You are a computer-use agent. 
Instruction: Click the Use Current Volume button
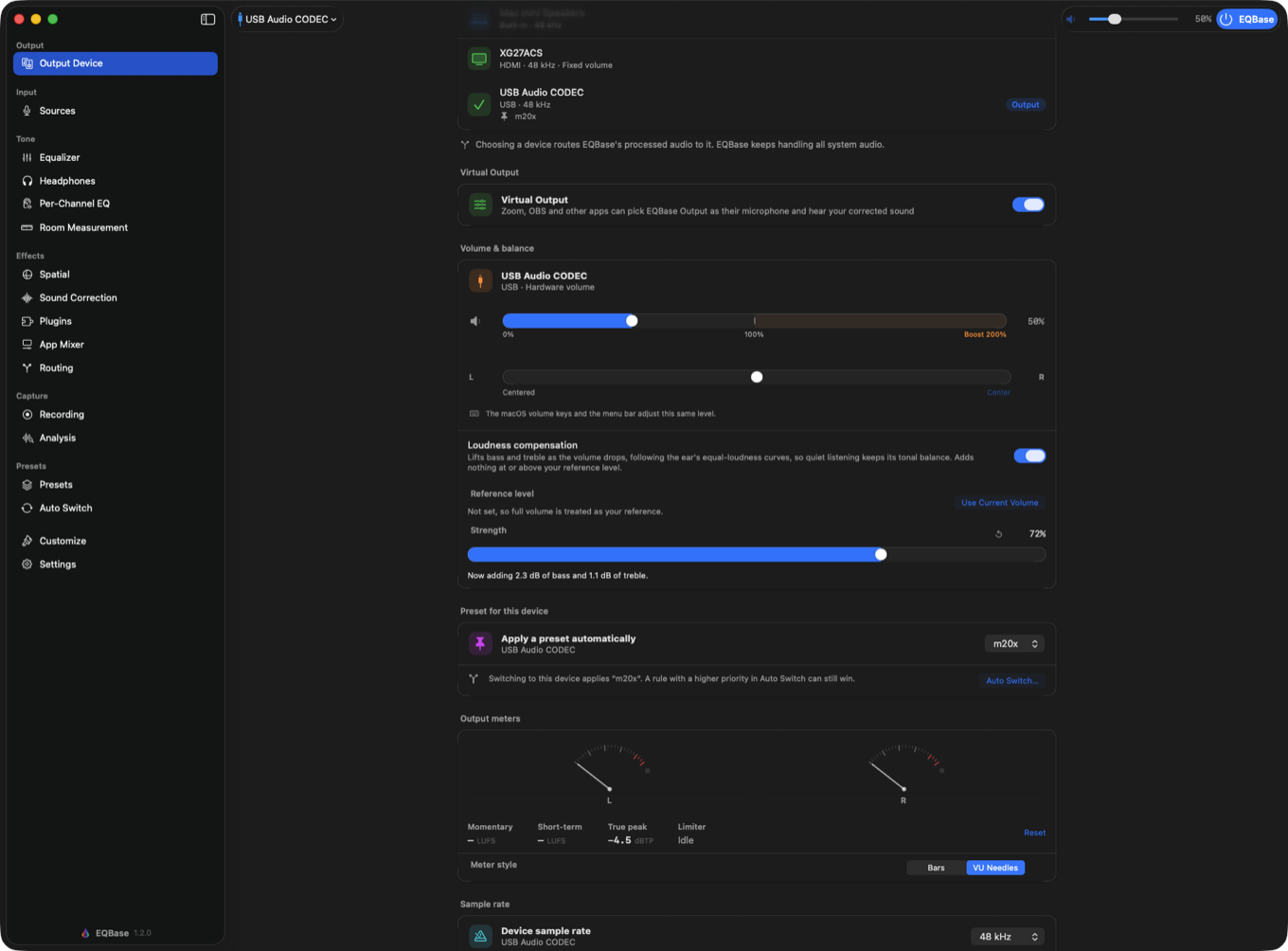999,503
